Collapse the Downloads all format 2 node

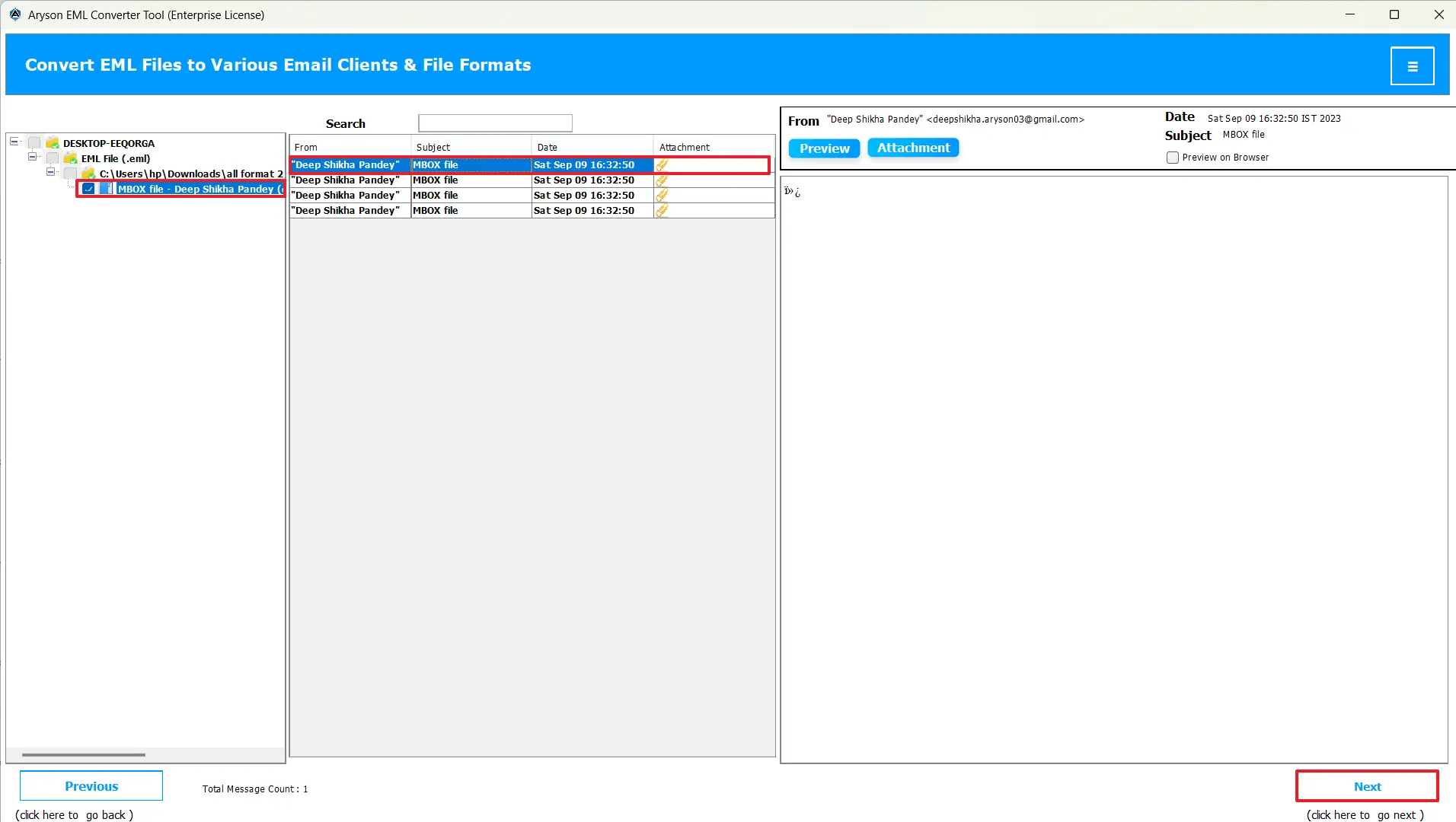point(50,172)
